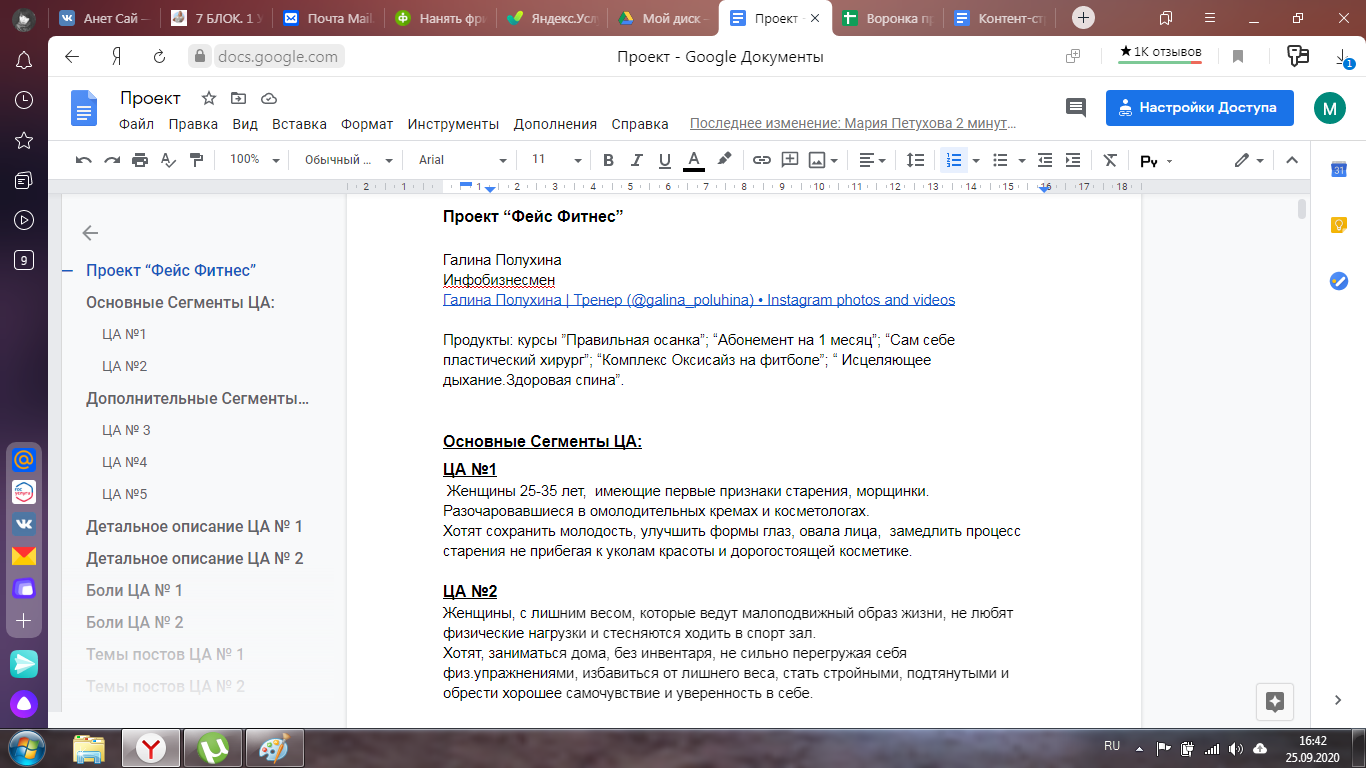
Task: Open the text color picker
Action: pos(694,160)
